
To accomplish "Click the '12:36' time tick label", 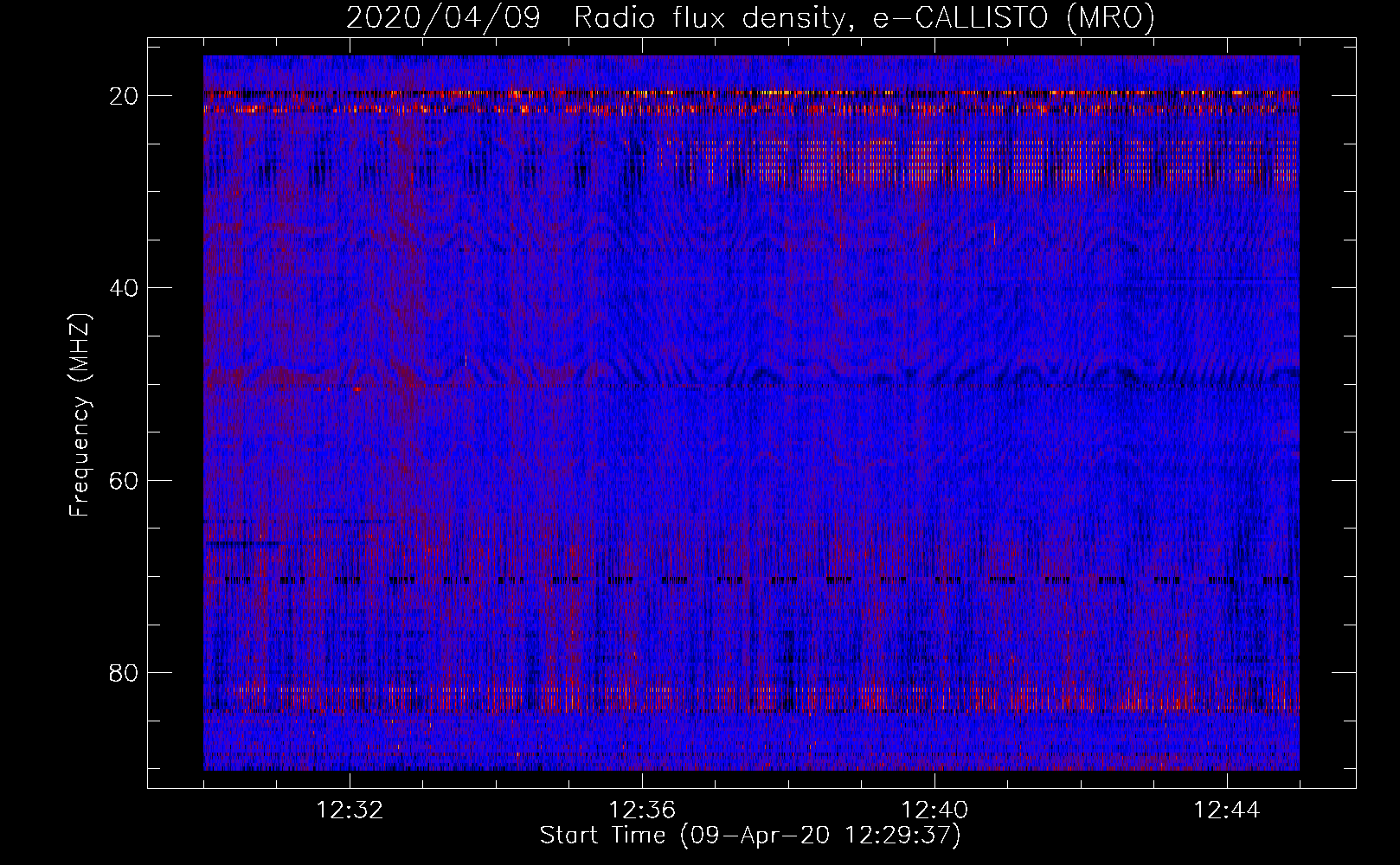I will (642, 811).
